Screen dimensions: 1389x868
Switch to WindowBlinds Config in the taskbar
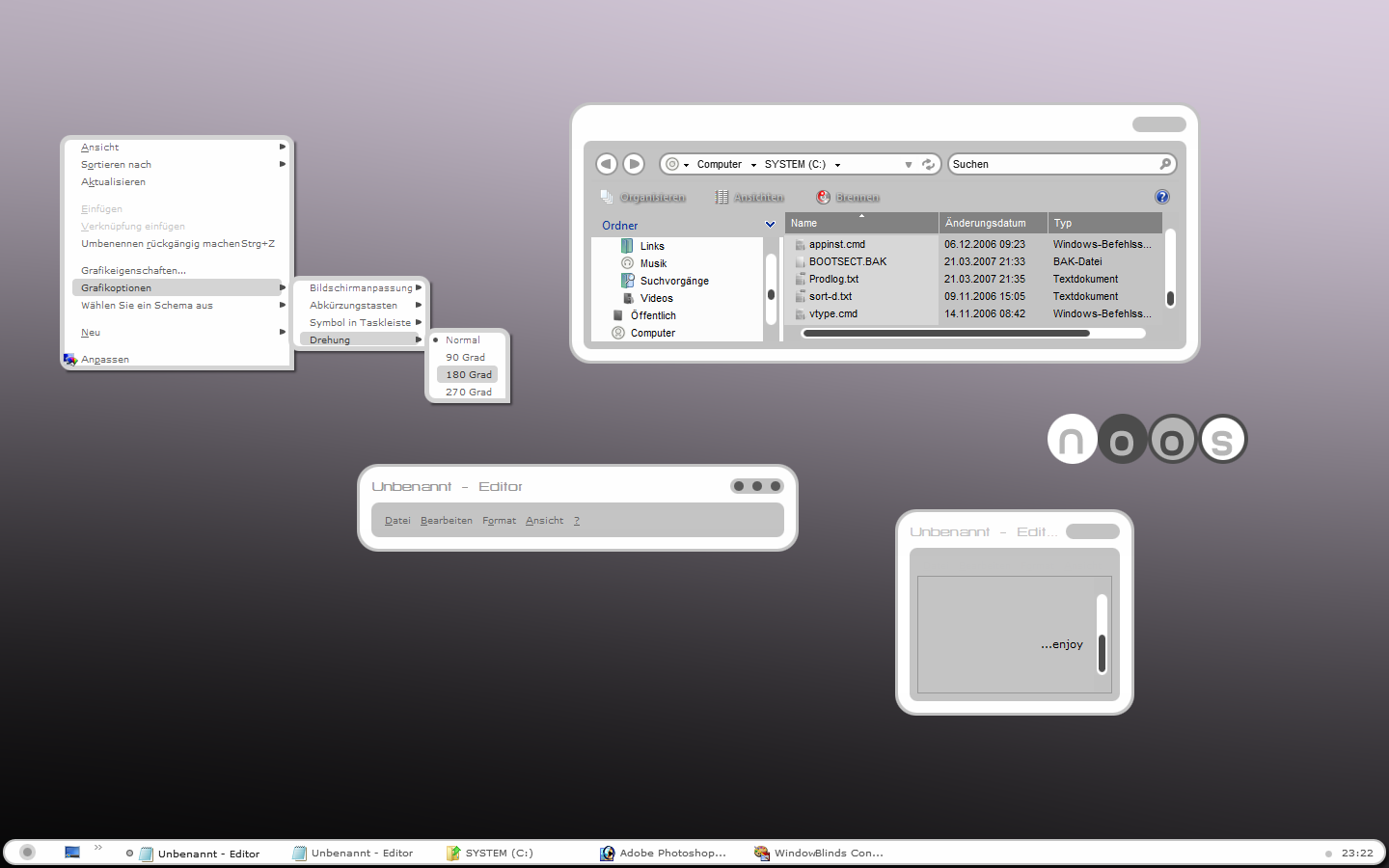click(x=819, y=854)
